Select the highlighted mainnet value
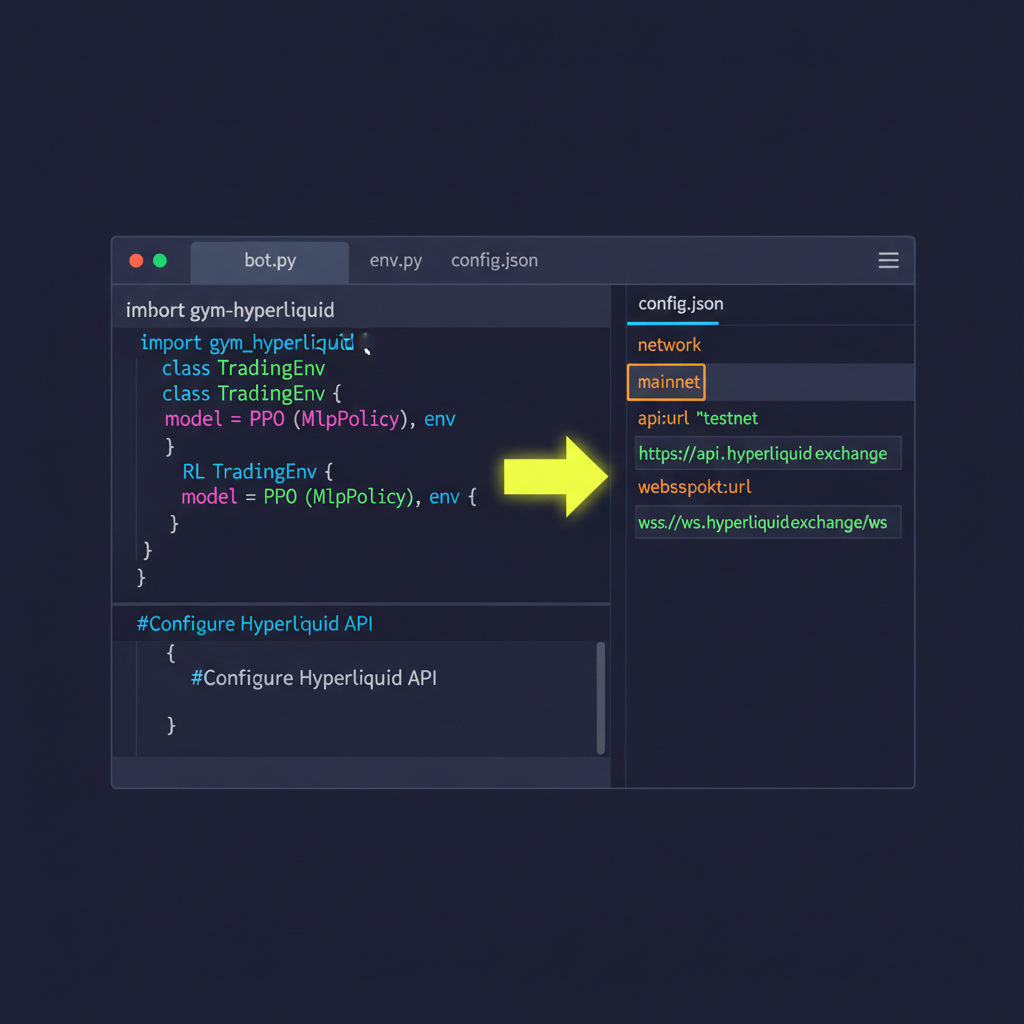The image size is (1024, 1024). pos(666,382)
